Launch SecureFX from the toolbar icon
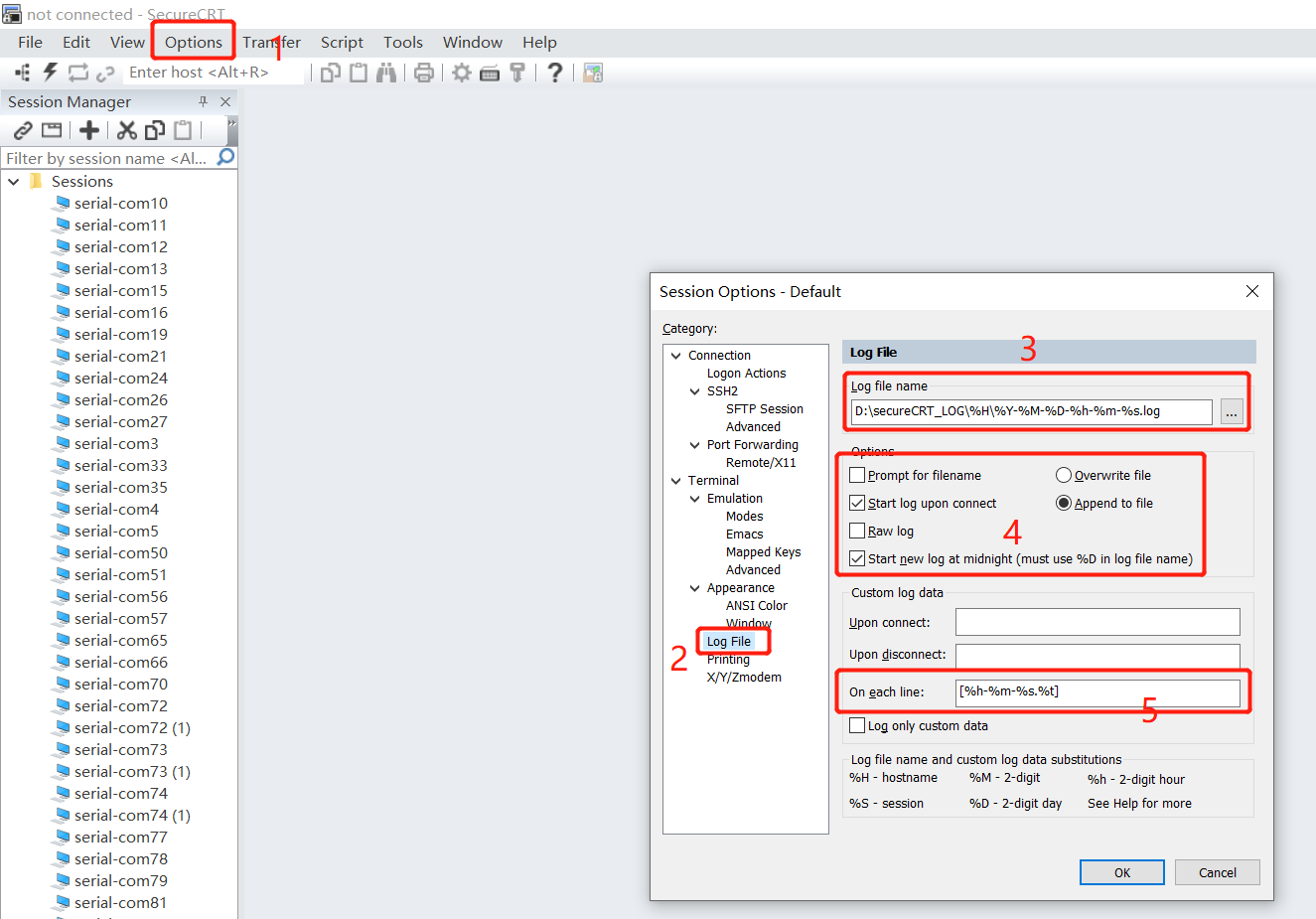Image resolution: width=1316 pixels, height=919 pixels. 593,73
